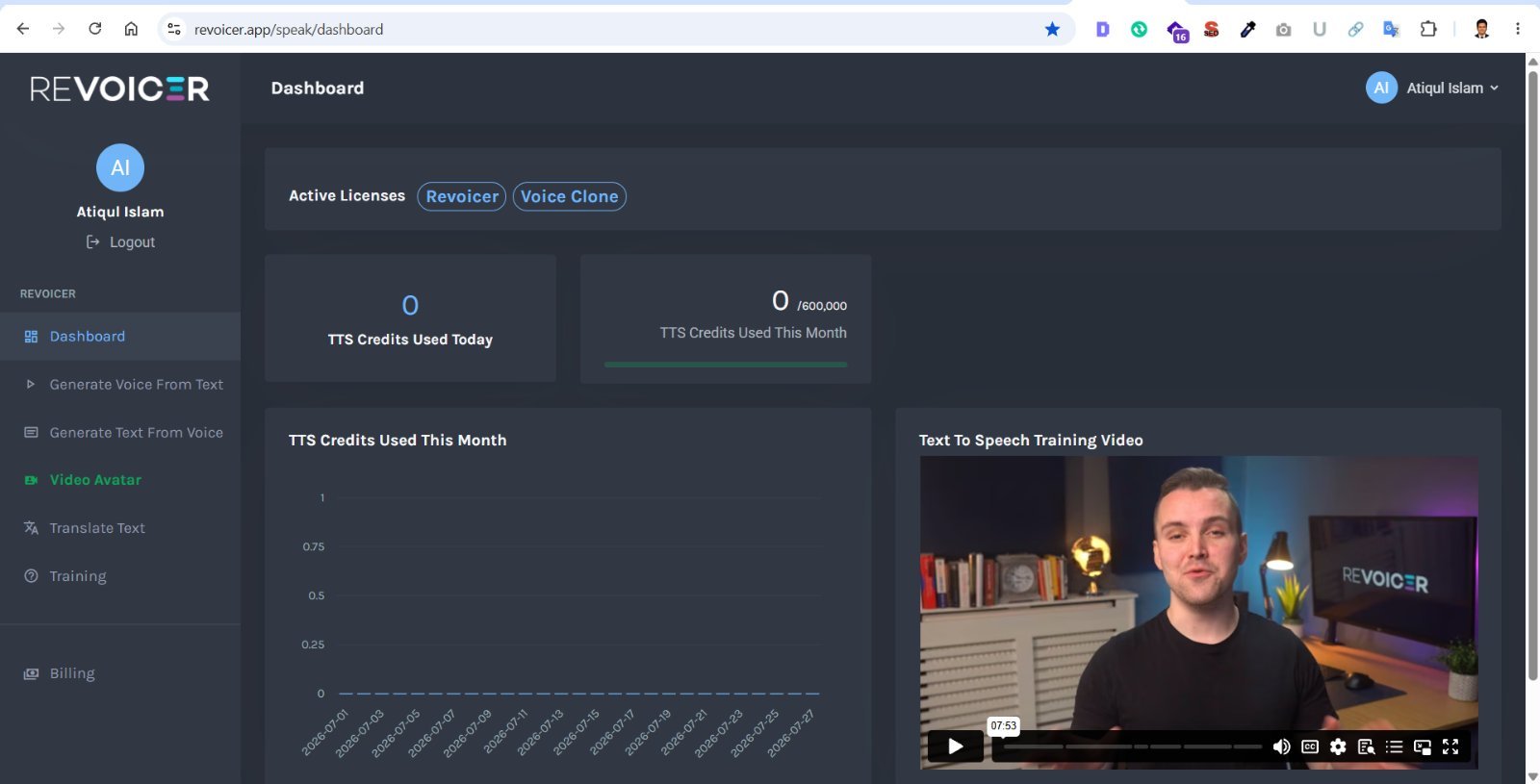The image size is (1540, 784).
Task: Click the TTS Credits Used This Month chart title
Action: (x=398, y=440)
